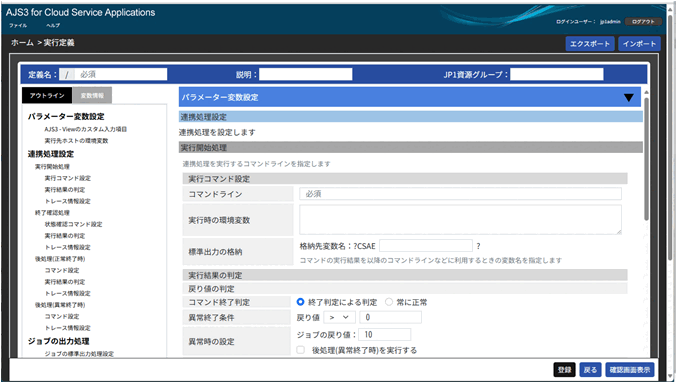Select 終了確認処理 in outline

[52, 213]
